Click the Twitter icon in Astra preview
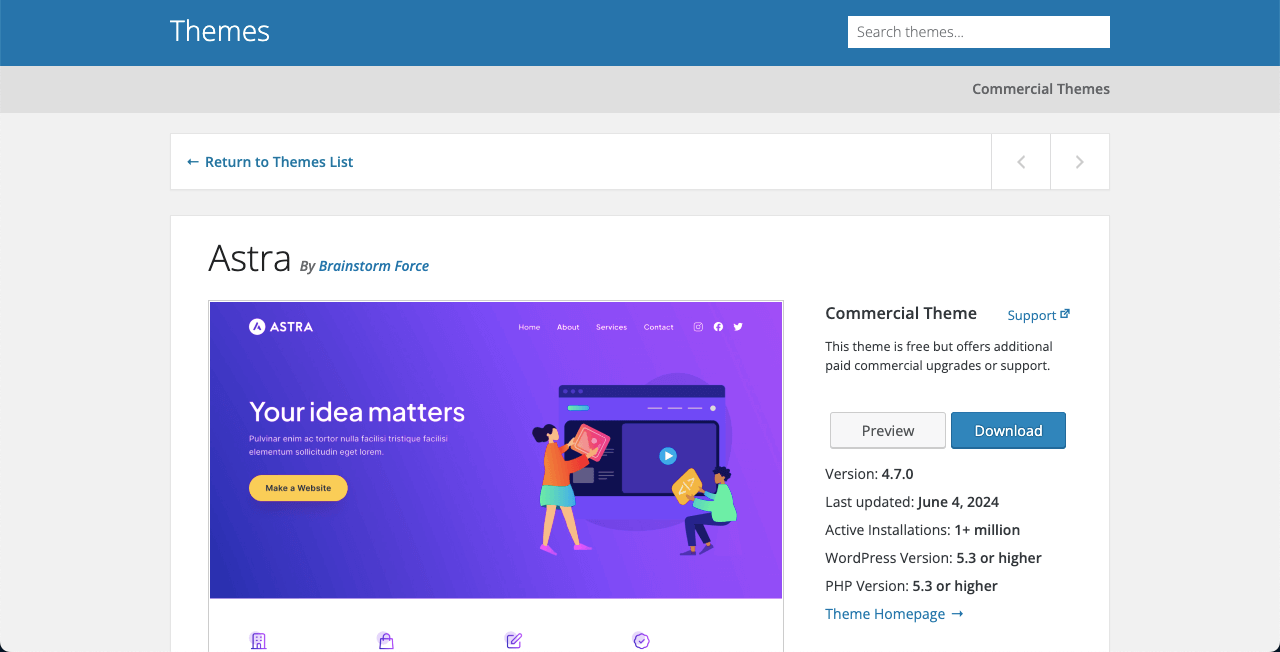Screen dimensions: 1280x652 [x=738, y=327]
